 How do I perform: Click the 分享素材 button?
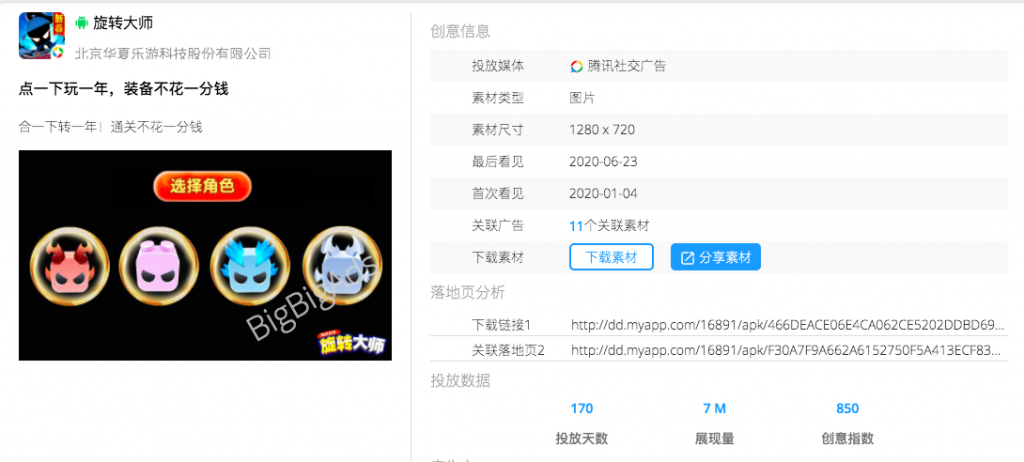pyautogui.click(x=716, y=257)
